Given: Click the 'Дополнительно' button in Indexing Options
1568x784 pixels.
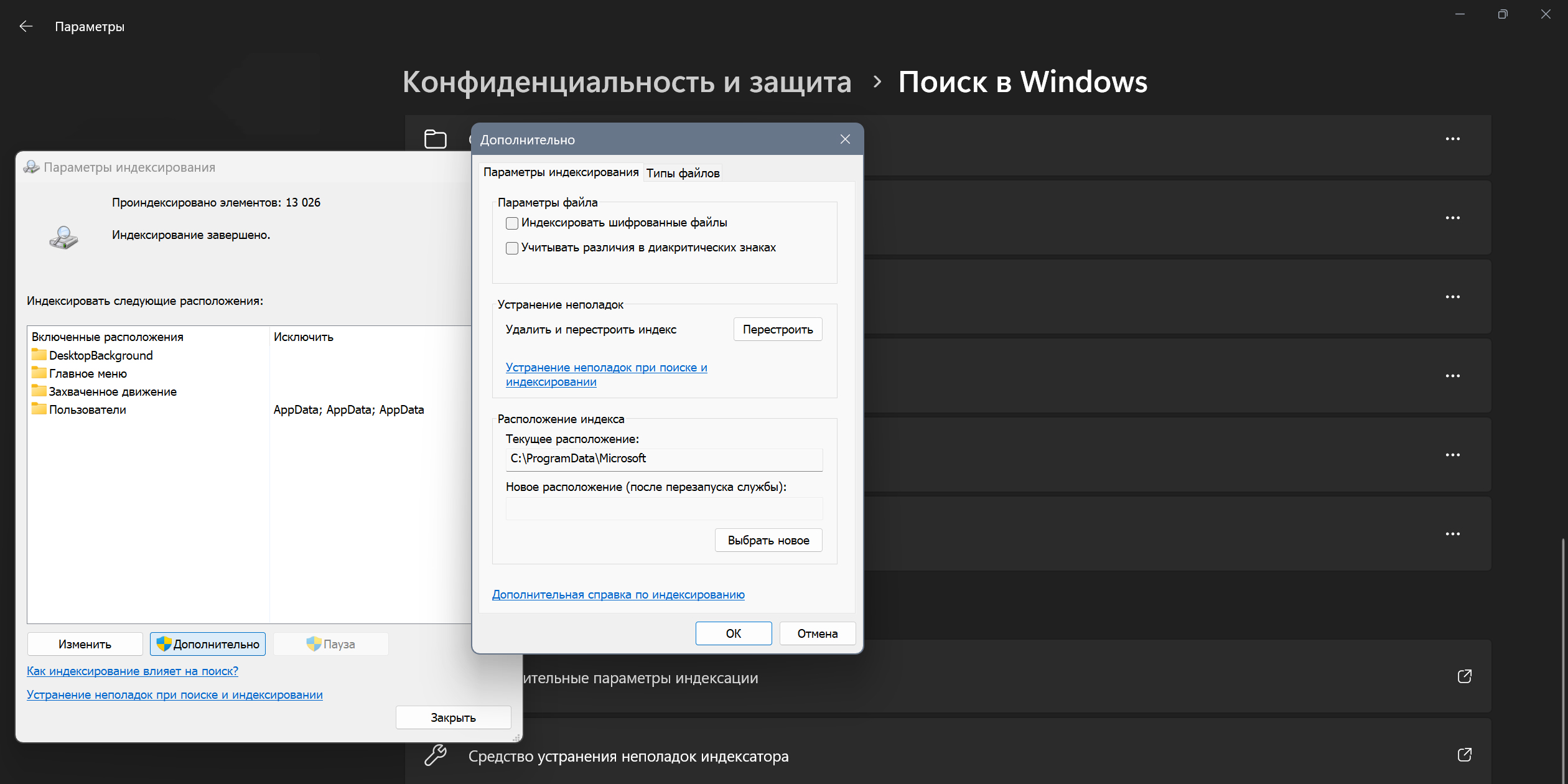Looking at the screenshot, I should [208, 644].
